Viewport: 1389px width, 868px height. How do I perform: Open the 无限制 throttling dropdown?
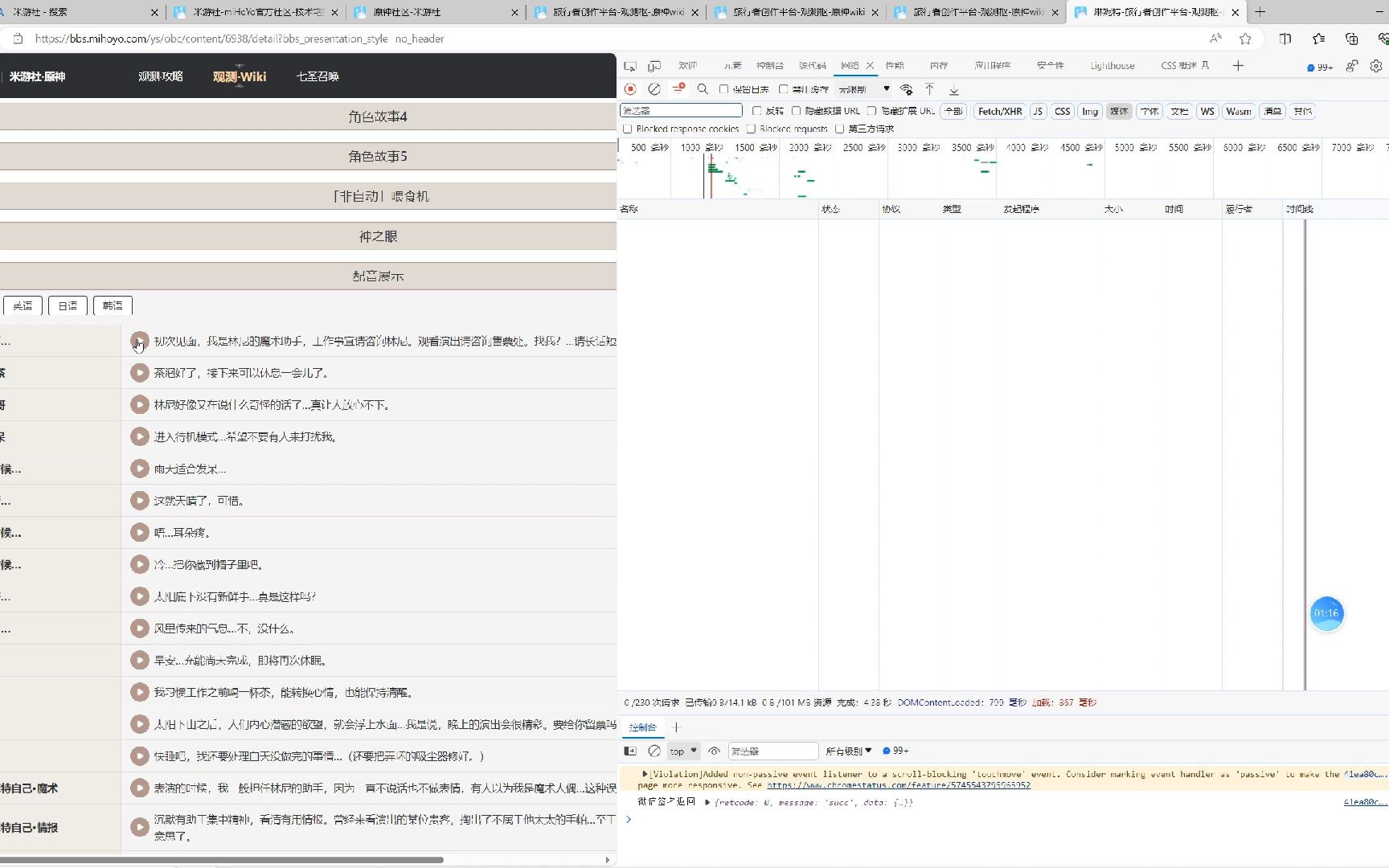864,89
